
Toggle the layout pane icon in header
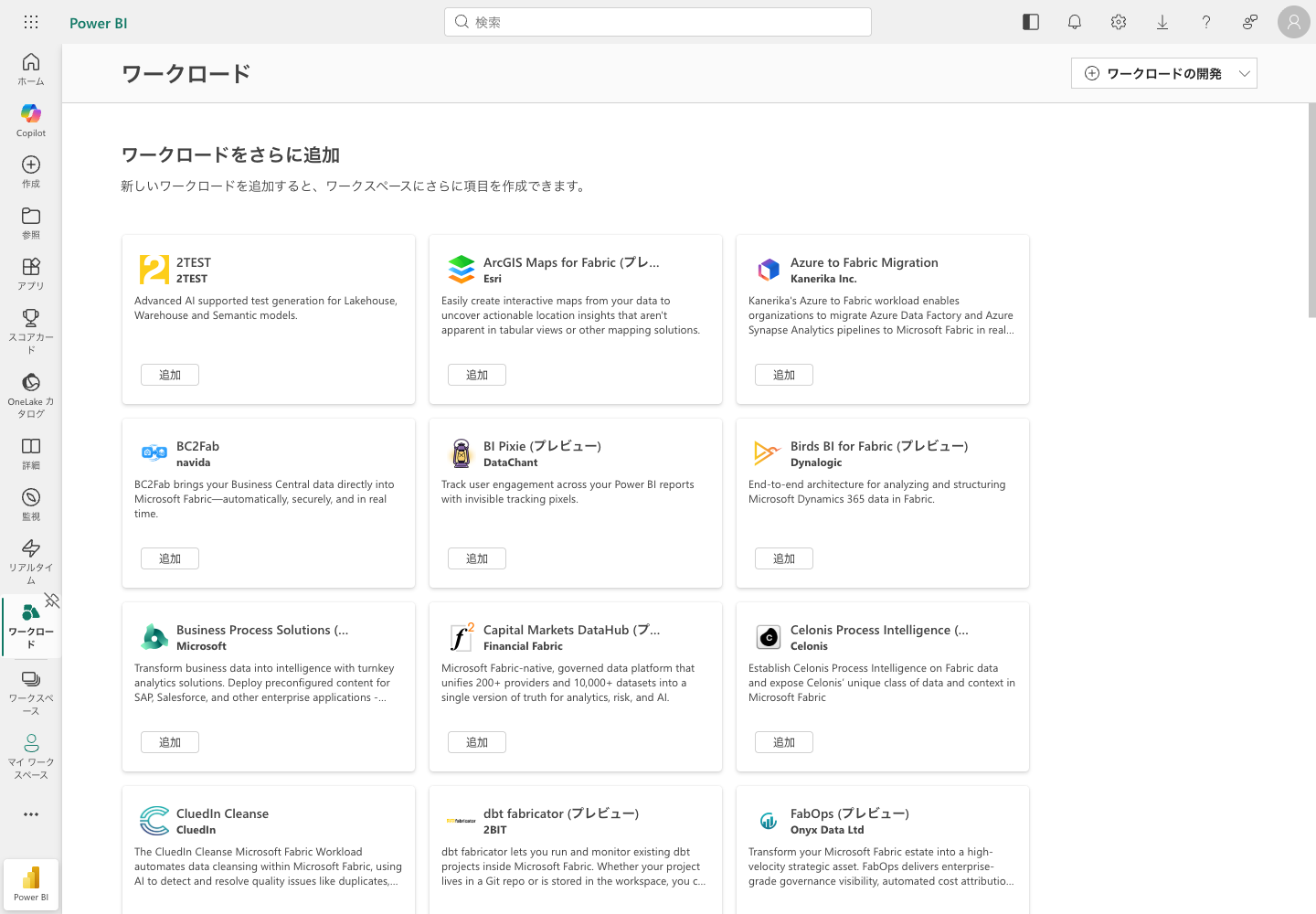[1031, 22]
